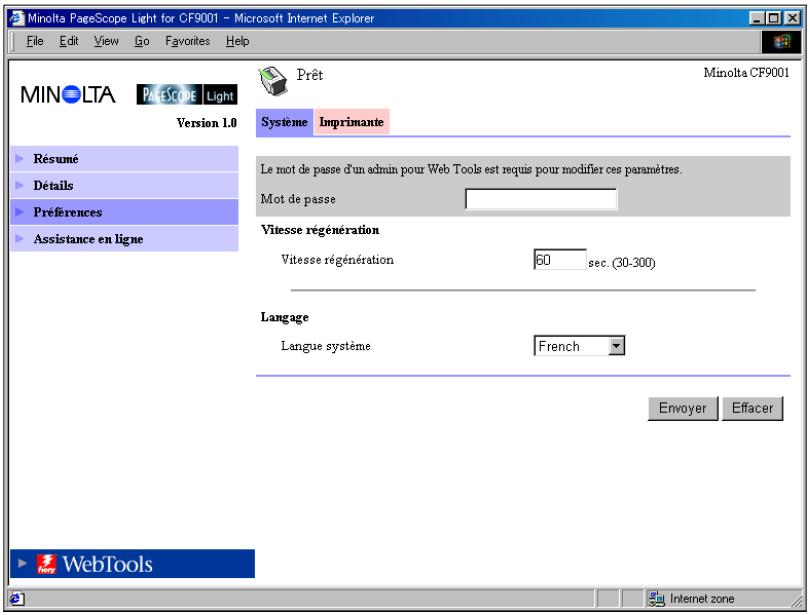Open Assistance en ligne
The height and width of the screenshot is (615, 810).
coord(124,239)
